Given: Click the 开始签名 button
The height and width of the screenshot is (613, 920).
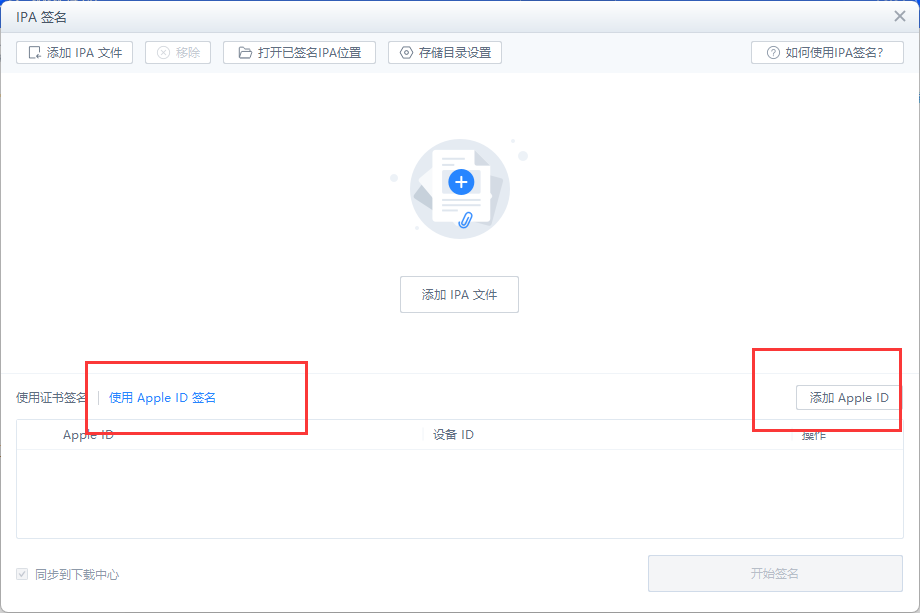Looking at the screenshot, I should tap(775, 574).
